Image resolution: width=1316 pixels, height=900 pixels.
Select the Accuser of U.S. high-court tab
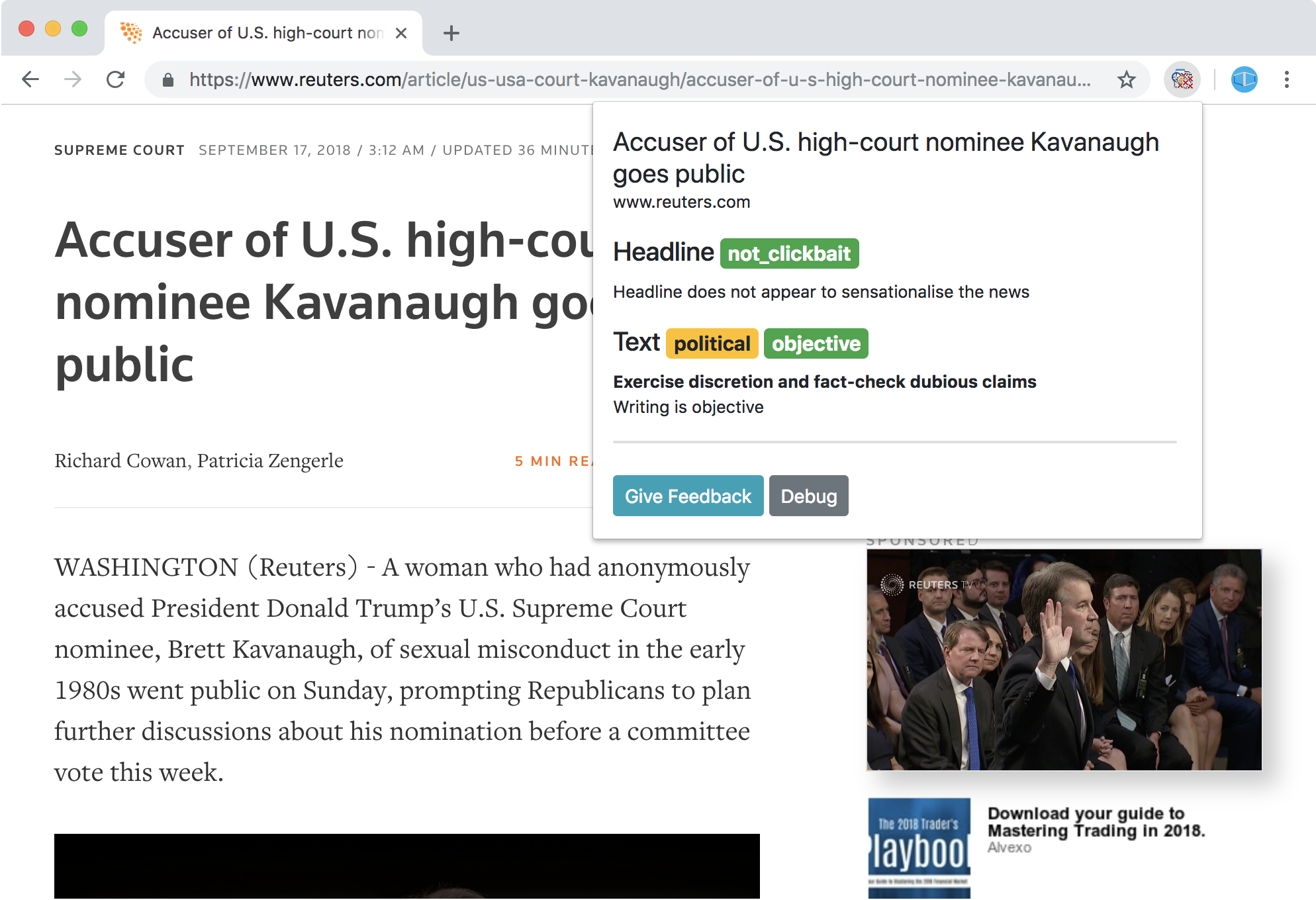coord(265,33)
